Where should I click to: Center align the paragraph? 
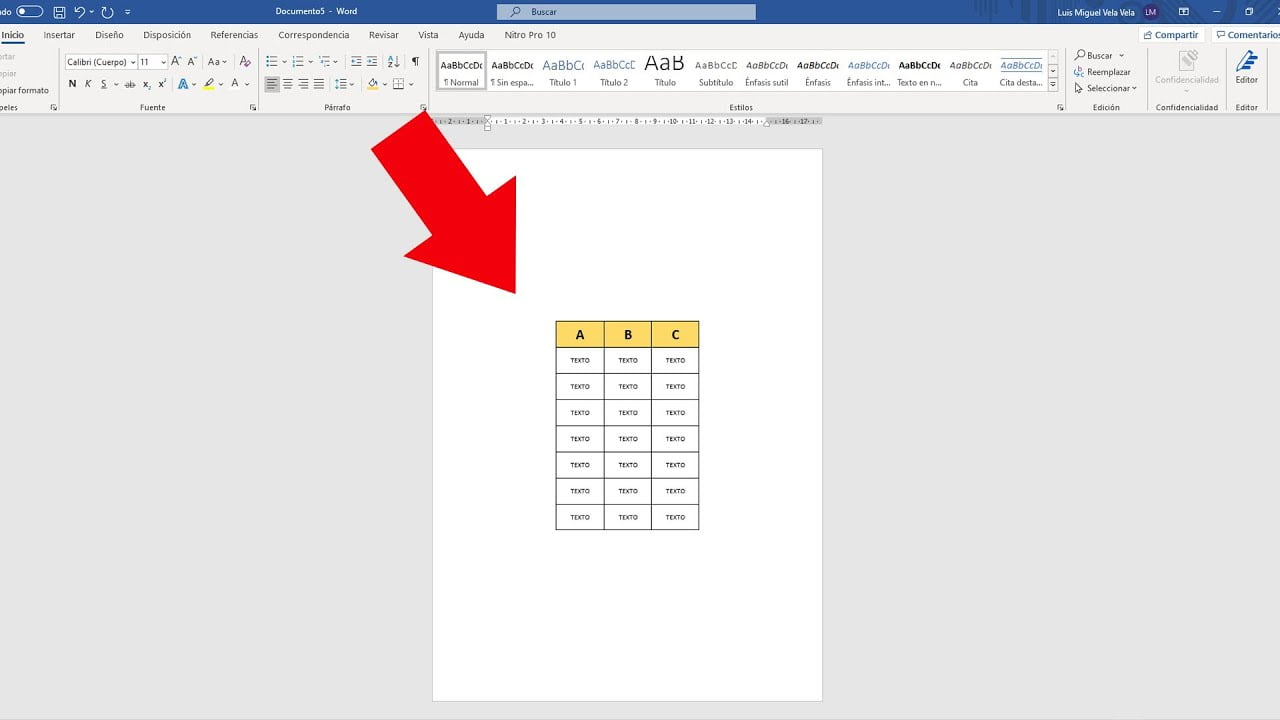click(x=288, y=84)
